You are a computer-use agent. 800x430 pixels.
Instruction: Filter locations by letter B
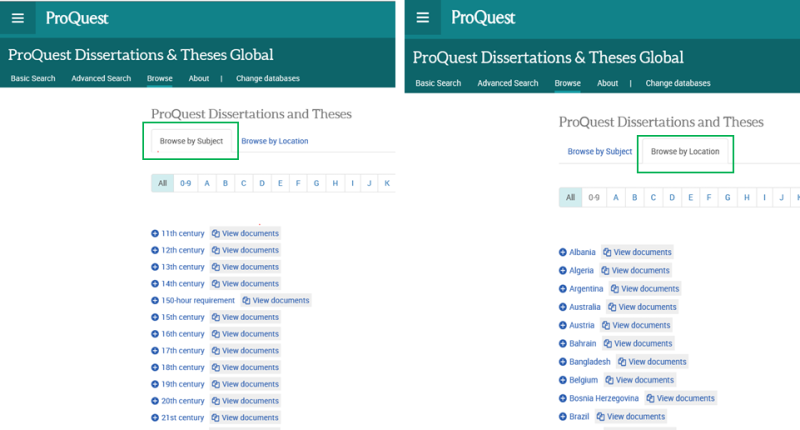pos(634,197)
